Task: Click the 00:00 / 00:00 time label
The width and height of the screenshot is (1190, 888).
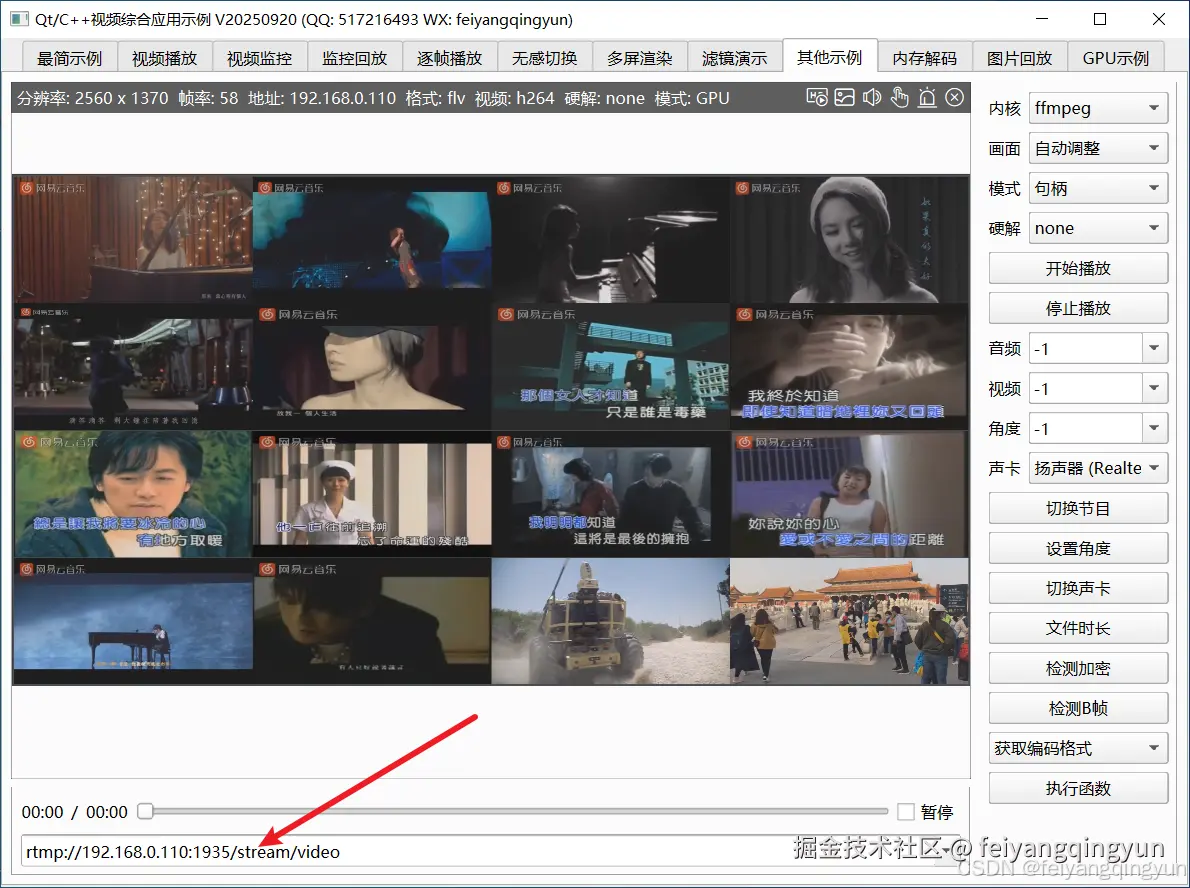Action: [x=74, y=812]
